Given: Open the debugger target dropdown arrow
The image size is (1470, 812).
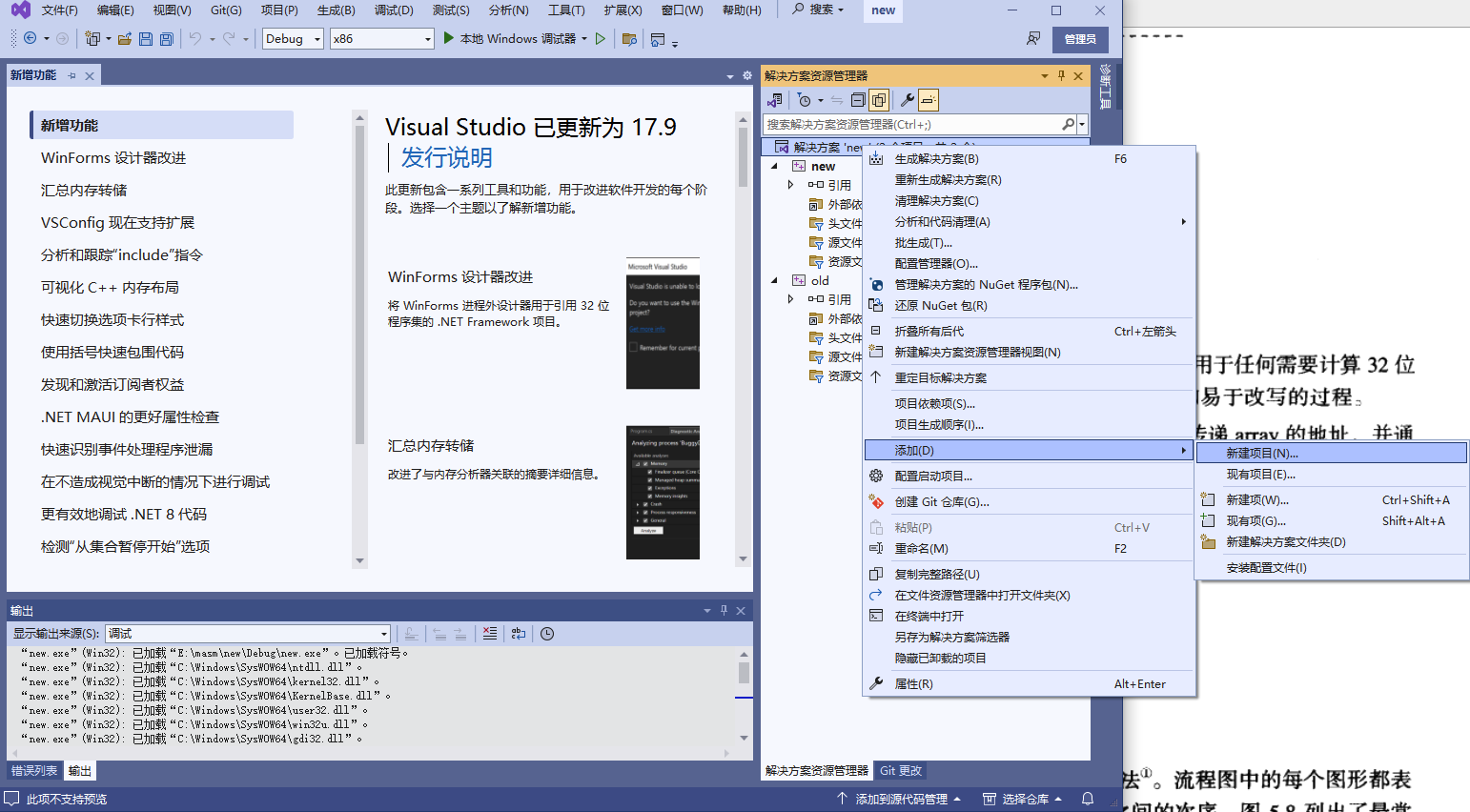Looking at the screenshot, I should coord(584,39).
